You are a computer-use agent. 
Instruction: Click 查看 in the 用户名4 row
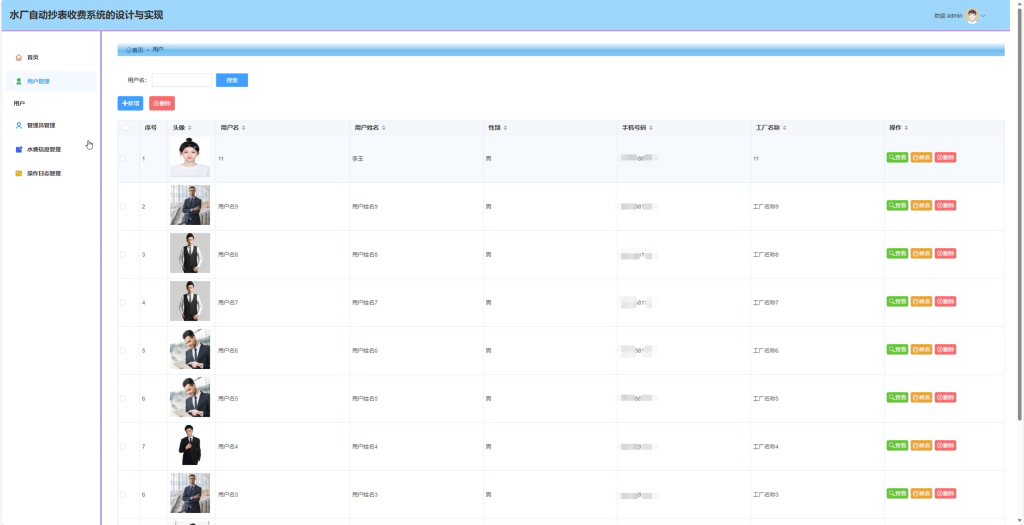point(897,445)
